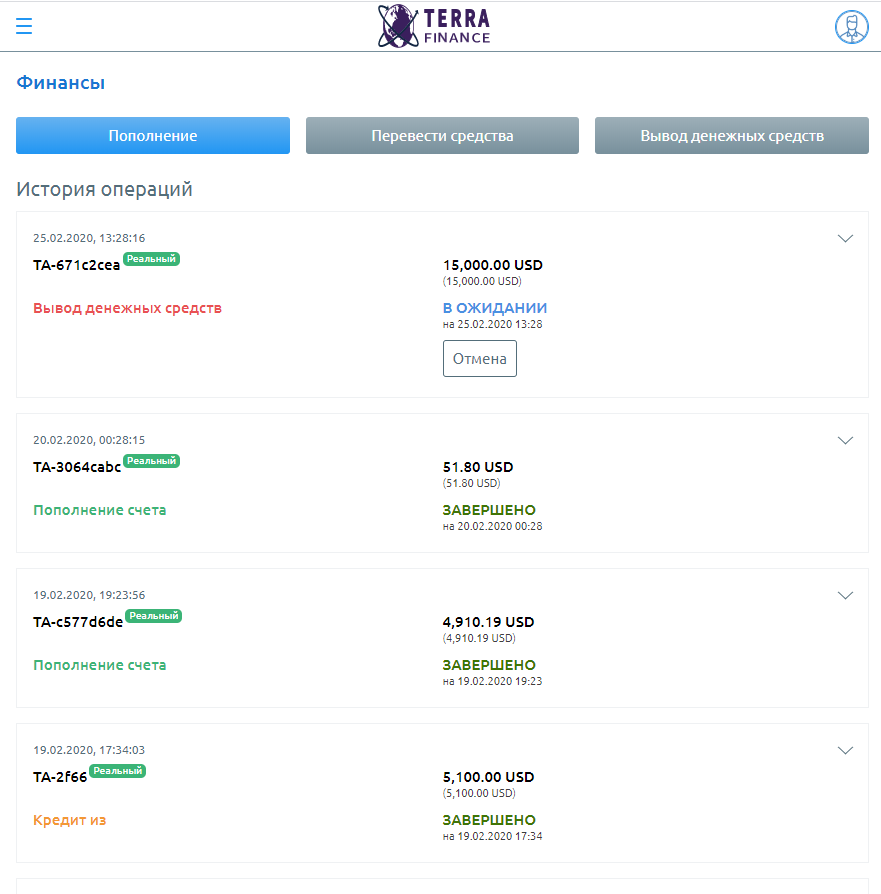
Task: Cancel pending withdrawal with Отмена button
Action: click(x=480, y=359)
